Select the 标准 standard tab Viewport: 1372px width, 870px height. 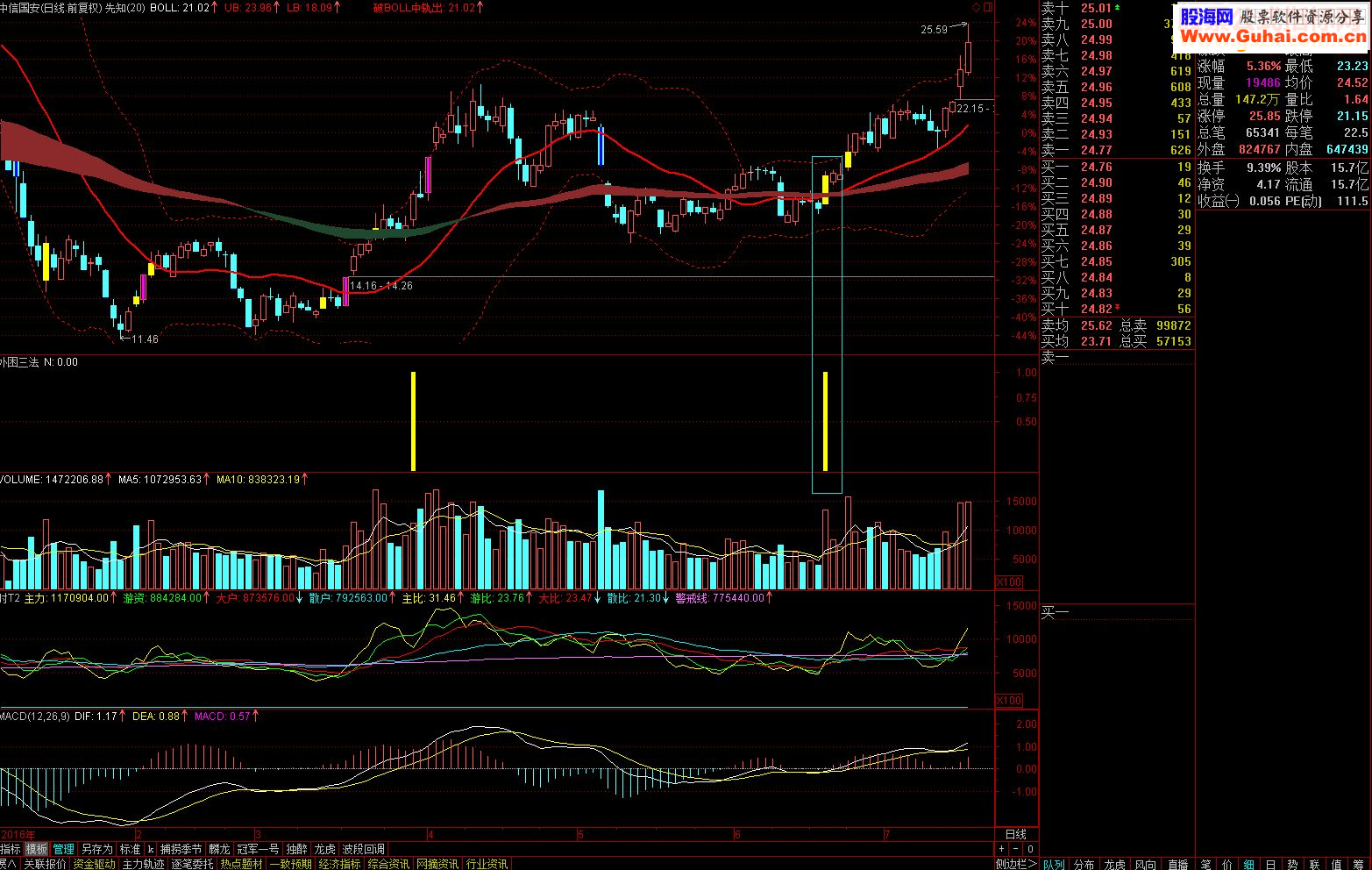[x=130, y=849]
